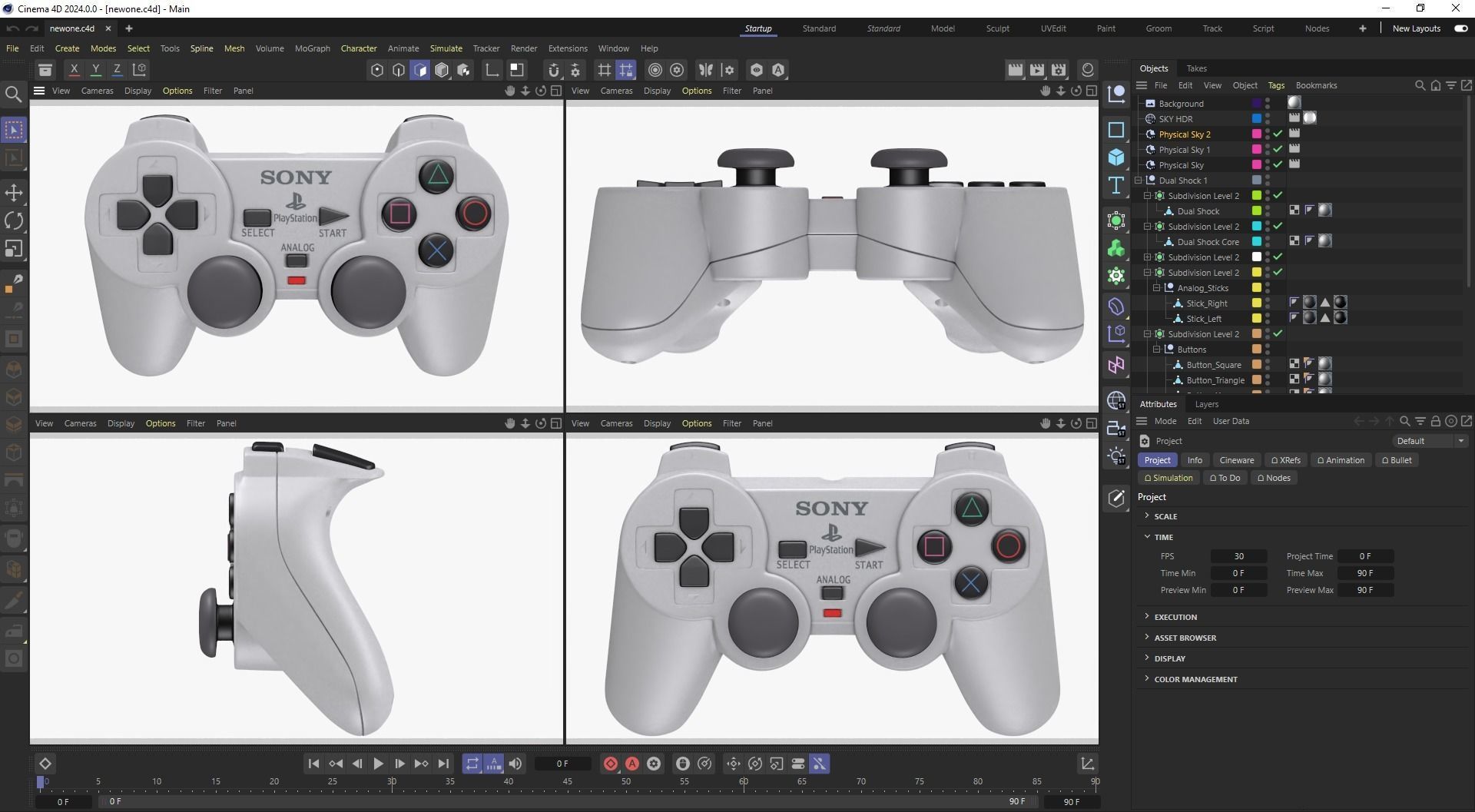Click the Record Active Objects button
Viewport: 1475px width, 812px height.
[611, 764]
